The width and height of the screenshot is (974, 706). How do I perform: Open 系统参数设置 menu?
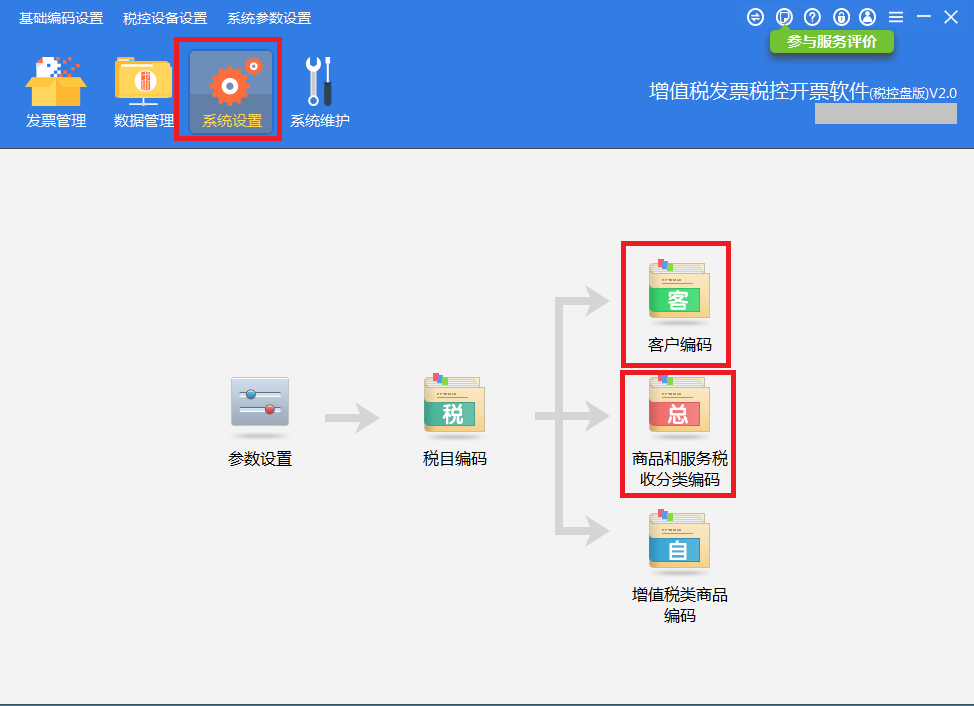[x=269, y=18]
